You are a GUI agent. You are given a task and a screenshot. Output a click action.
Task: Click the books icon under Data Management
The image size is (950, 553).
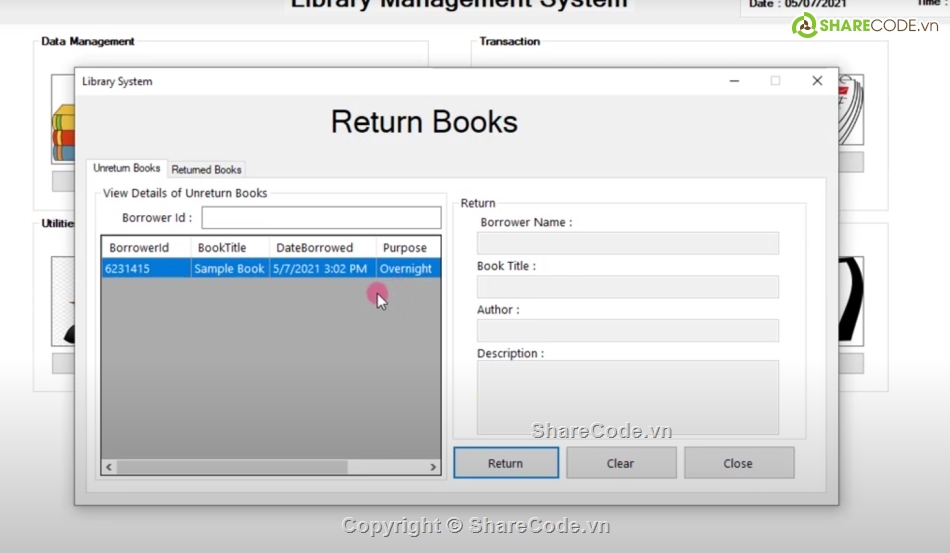pyautogui.click(x=63, y=133)
